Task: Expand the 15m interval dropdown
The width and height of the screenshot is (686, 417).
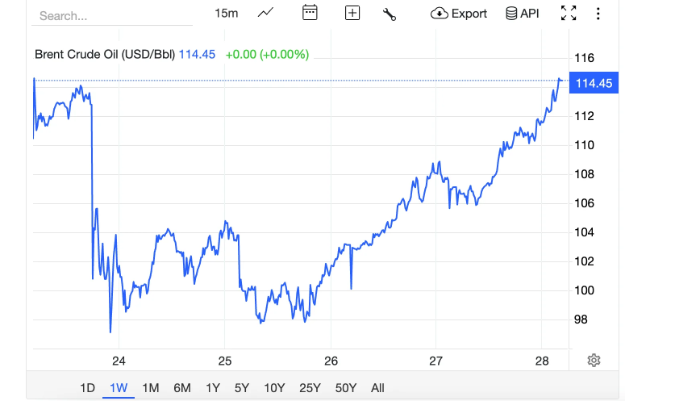Action: 226,13
